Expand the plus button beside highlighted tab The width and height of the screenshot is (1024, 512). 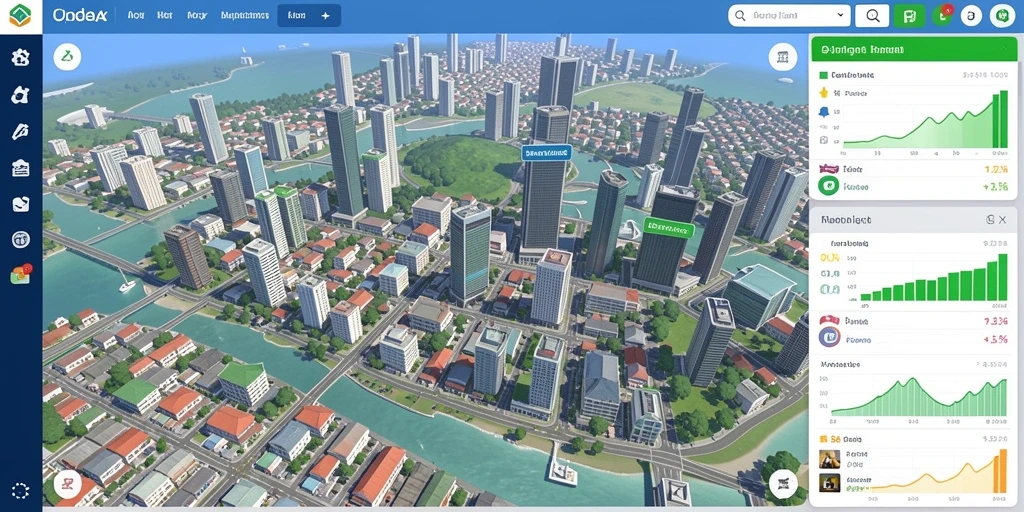coord(326,16)
